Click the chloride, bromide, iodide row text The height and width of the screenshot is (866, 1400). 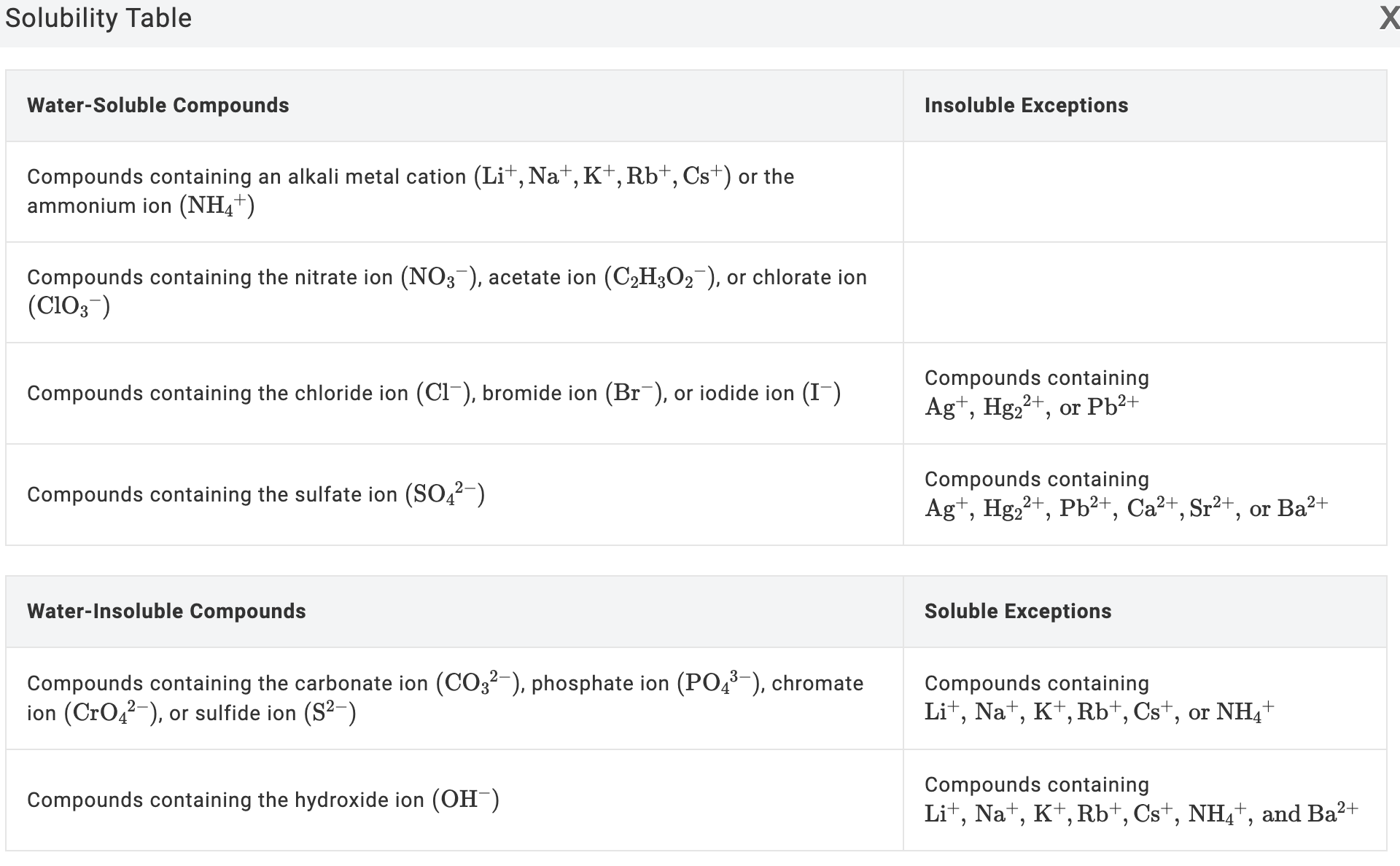434,394
